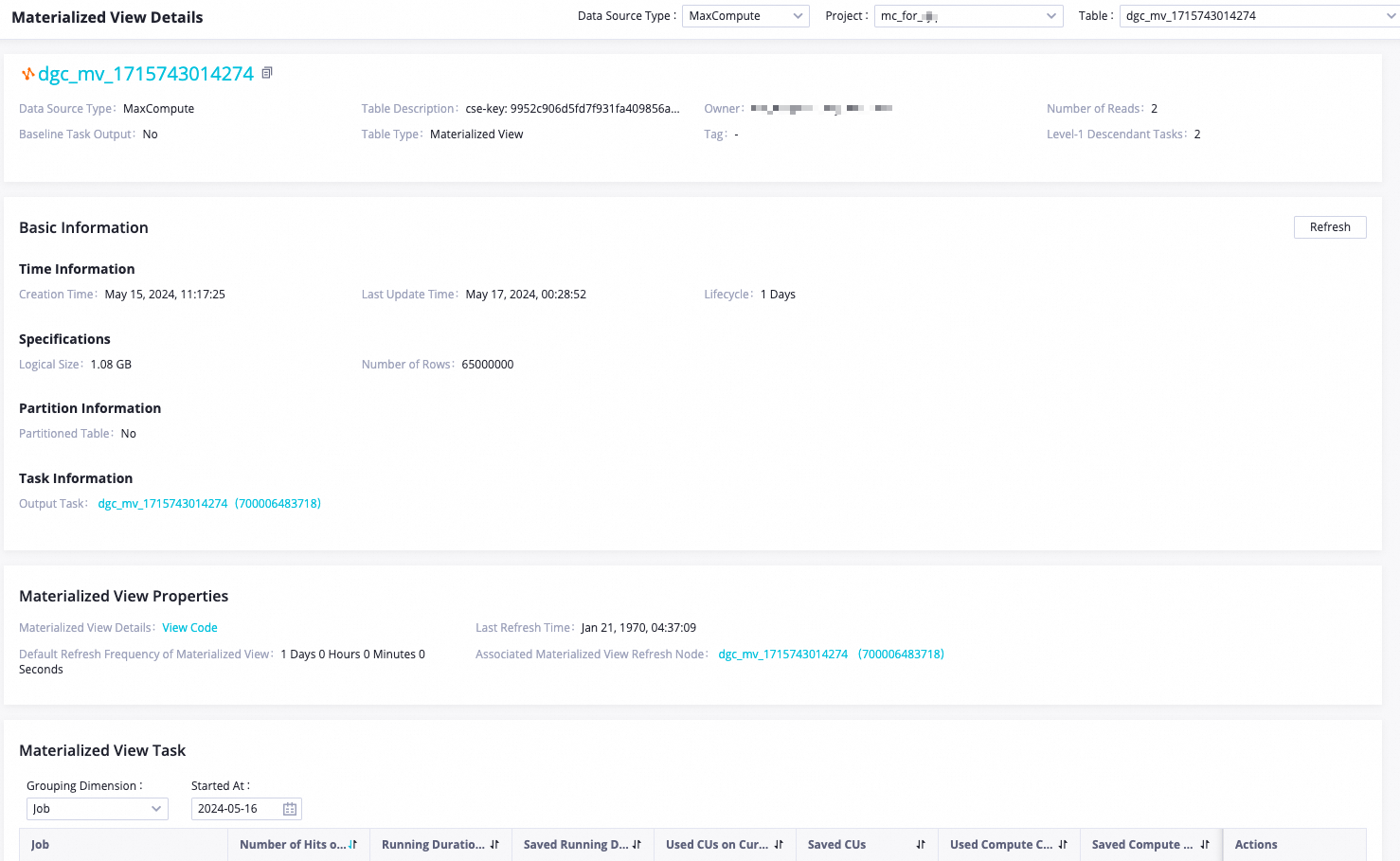Sort by Saved CUs column
The width and height of the screenshot is (1400, 861).
[921, 845]
